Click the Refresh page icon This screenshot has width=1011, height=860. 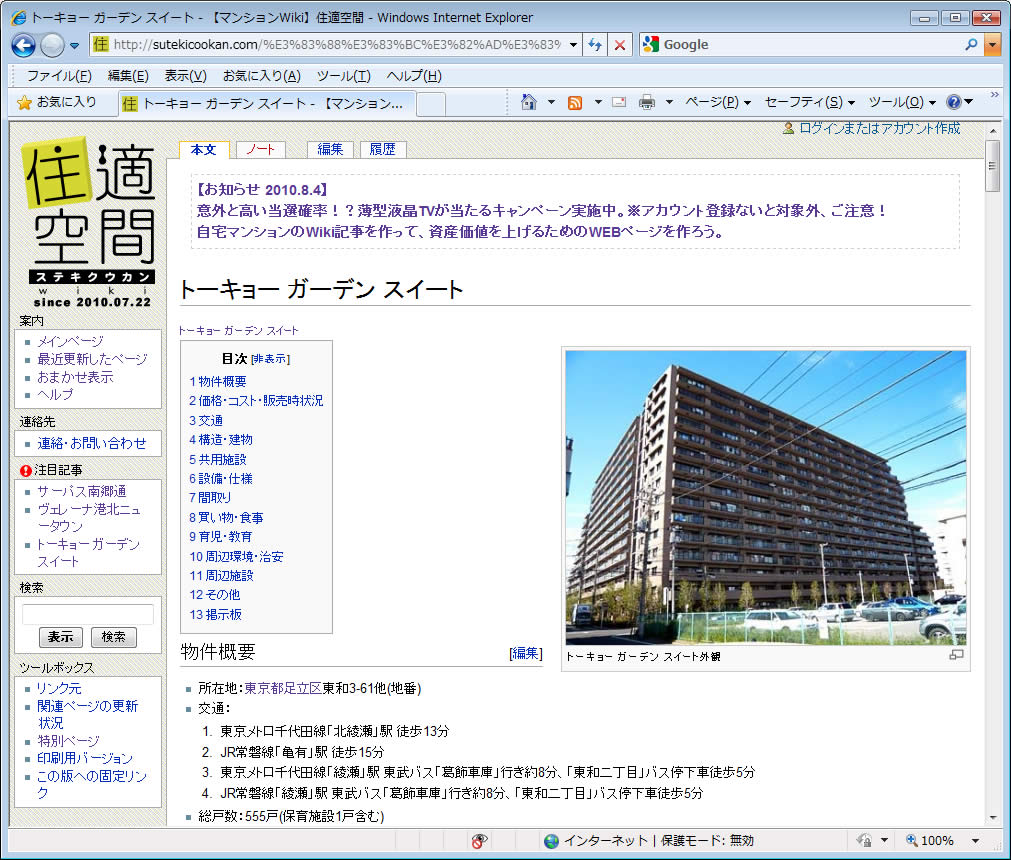click(x=596, y=44)
